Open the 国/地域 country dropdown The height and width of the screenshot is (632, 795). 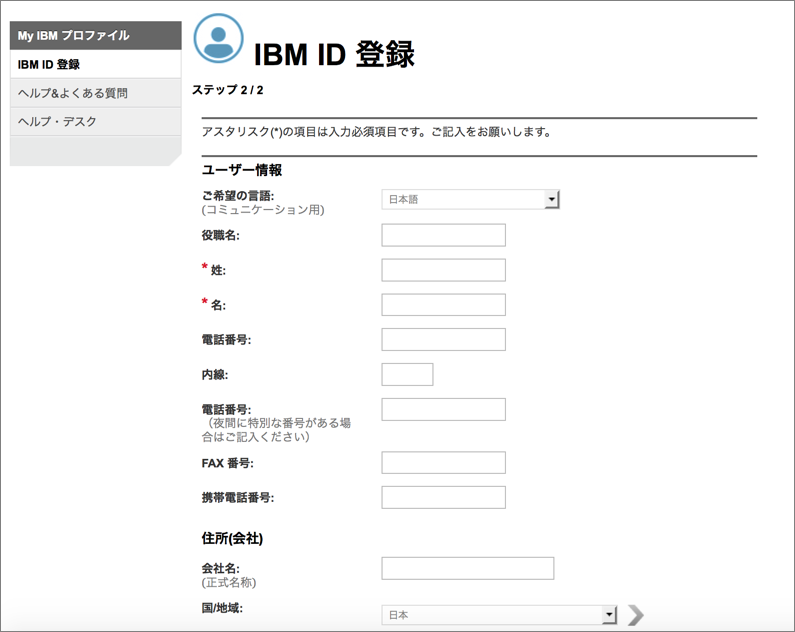[499, 615]
